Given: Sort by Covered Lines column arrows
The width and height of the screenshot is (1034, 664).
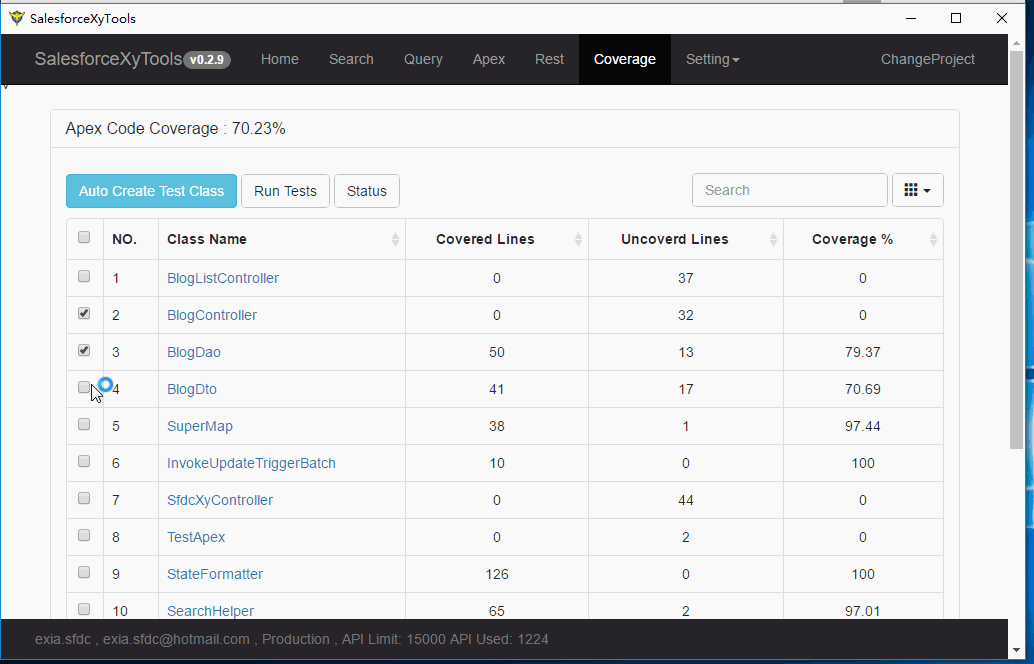Looking at the screenshot, I should coord(578,239).
